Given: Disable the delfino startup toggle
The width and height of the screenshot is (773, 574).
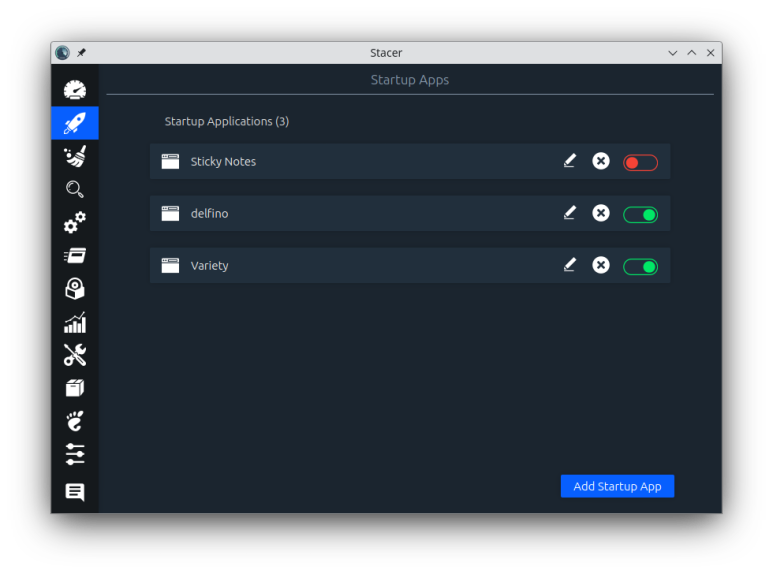Looking at the screenshot, I should 640,215.
